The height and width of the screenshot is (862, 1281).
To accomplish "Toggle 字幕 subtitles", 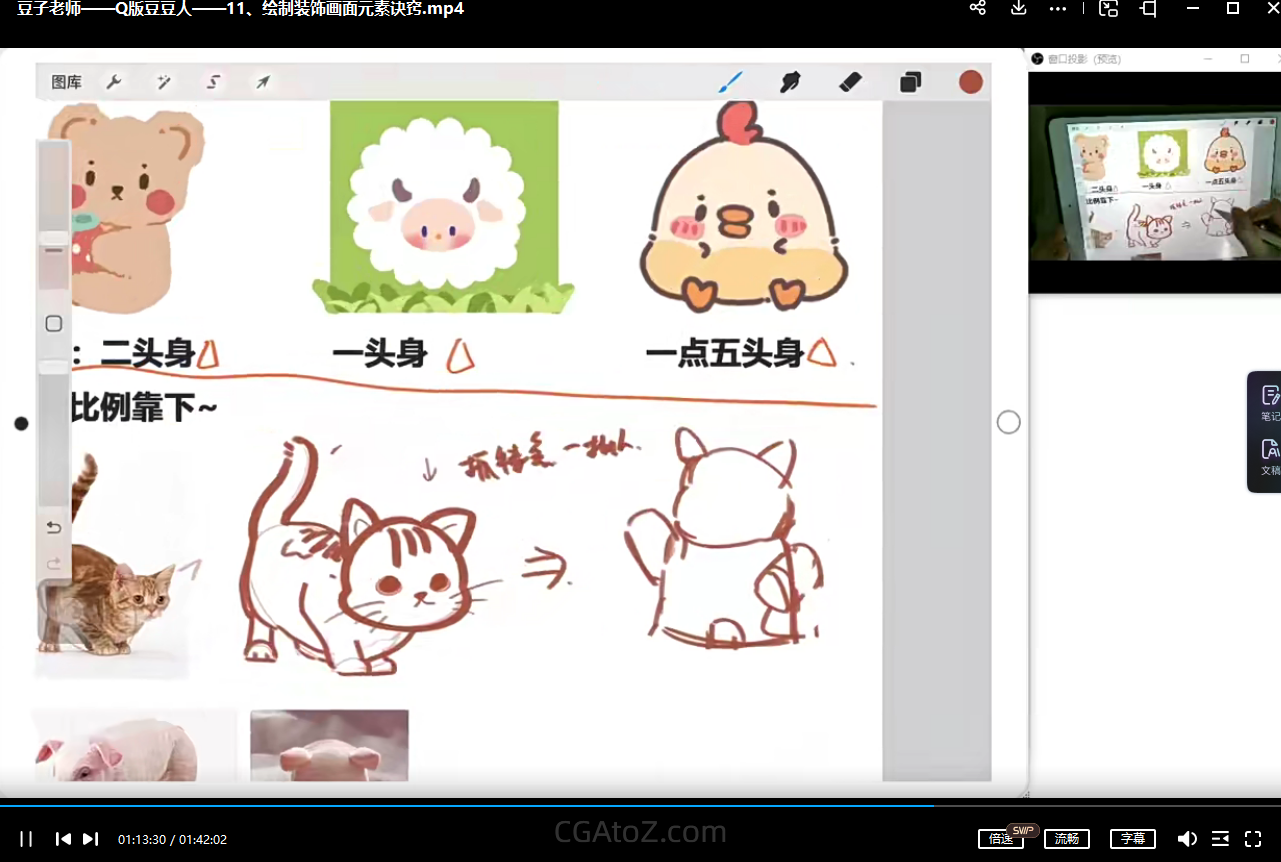I will [x=1132, y=839].
